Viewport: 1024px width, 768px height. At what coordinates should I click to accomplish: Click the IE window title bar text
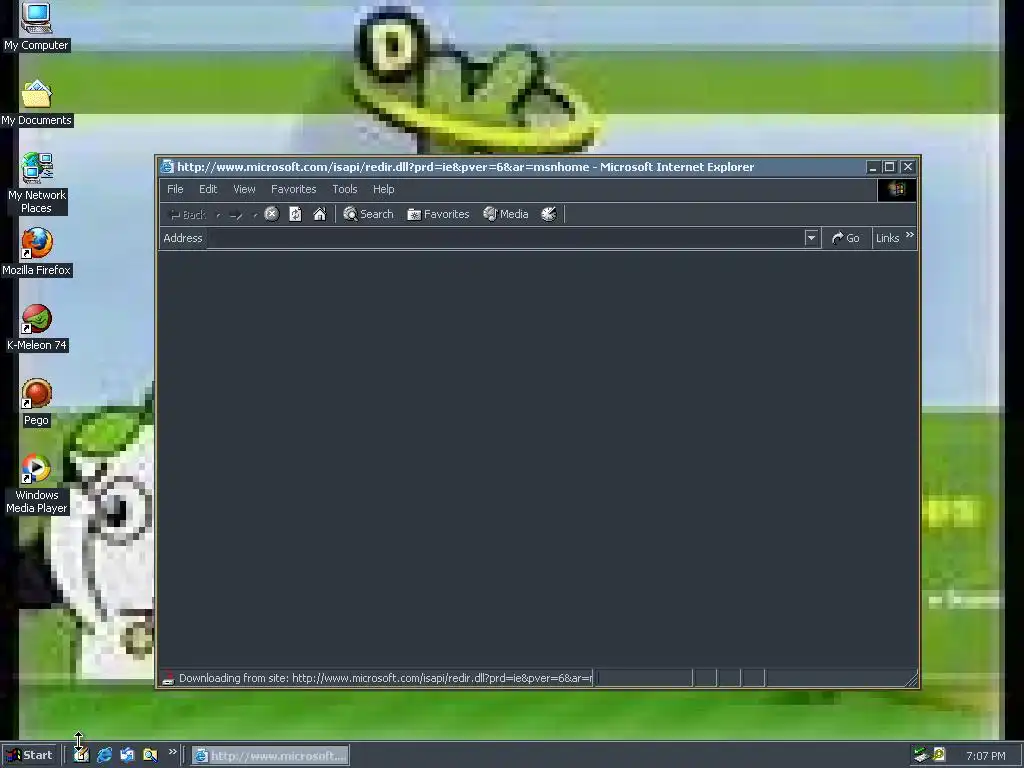coord(466,167)
